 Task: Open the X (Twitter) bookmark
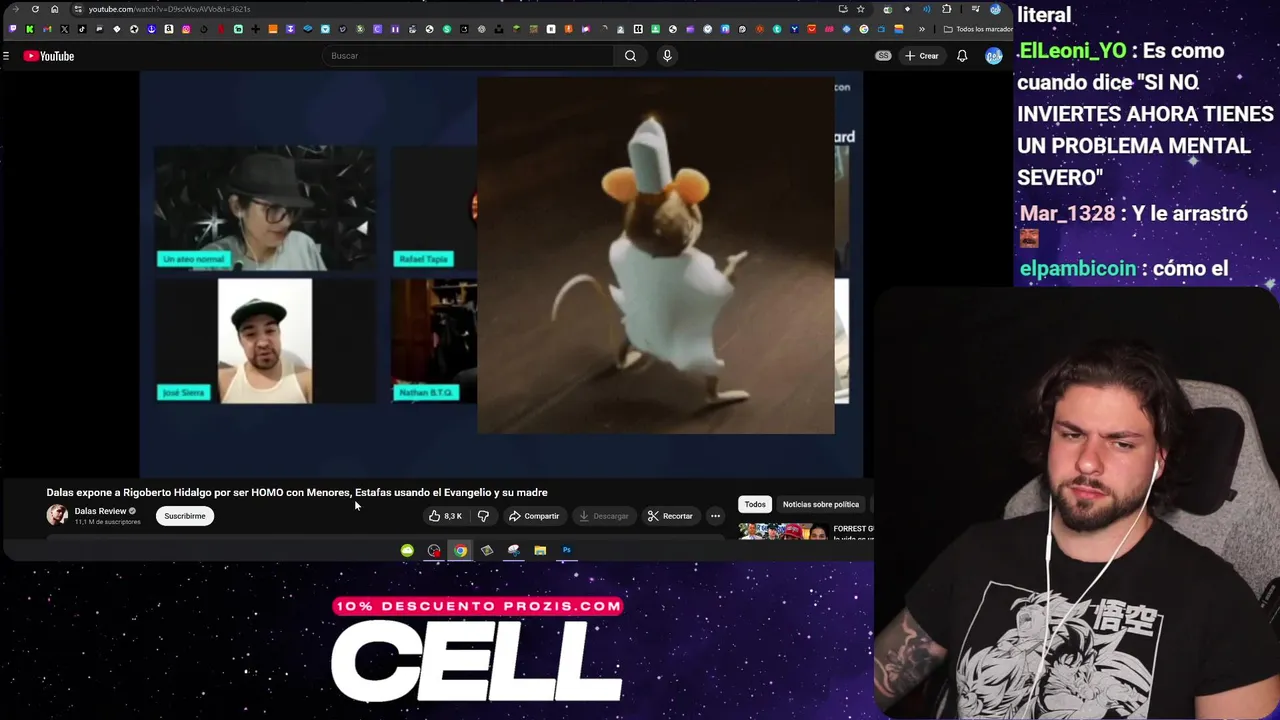(x=64, y=29)
